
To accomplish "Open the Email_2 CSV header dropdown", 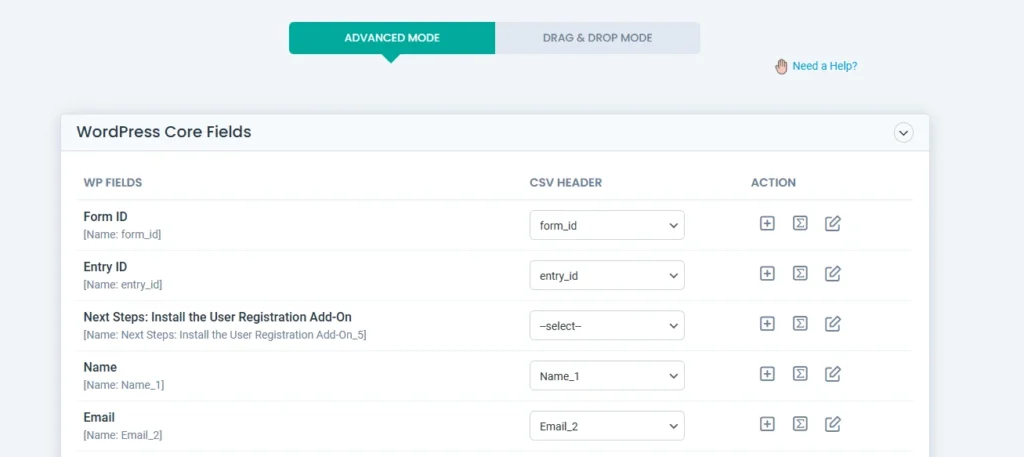I will tap(607, 425).
